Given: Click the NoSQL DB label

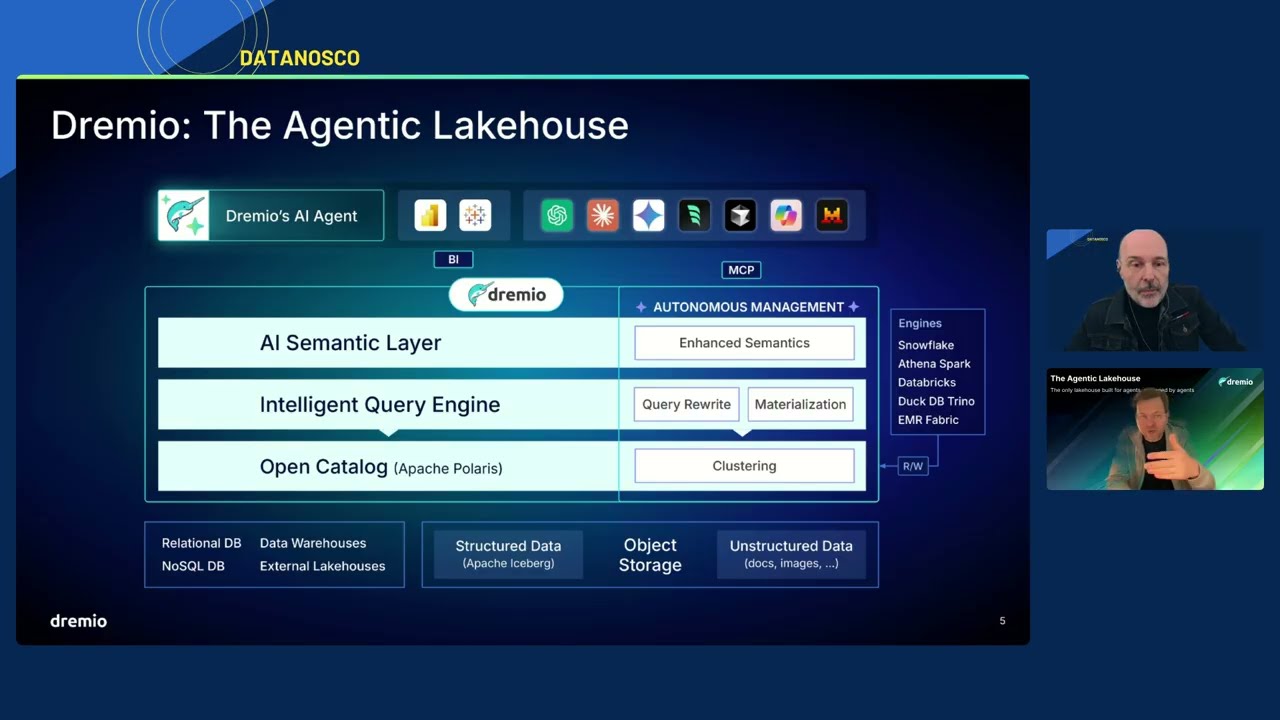Looking at the screenshot, I should (193, 566).
